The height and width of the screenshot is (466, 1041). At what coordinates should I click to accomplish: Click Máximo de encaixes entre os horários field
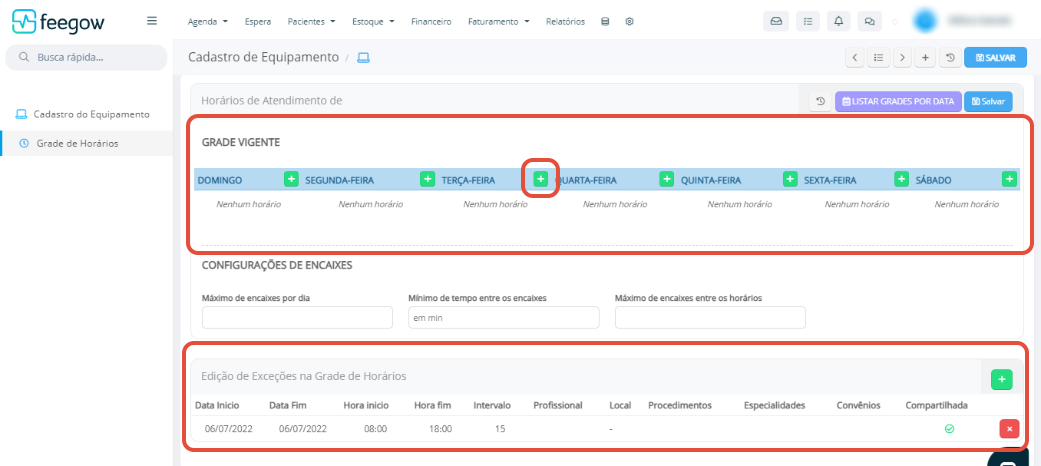tap(710, 317)
